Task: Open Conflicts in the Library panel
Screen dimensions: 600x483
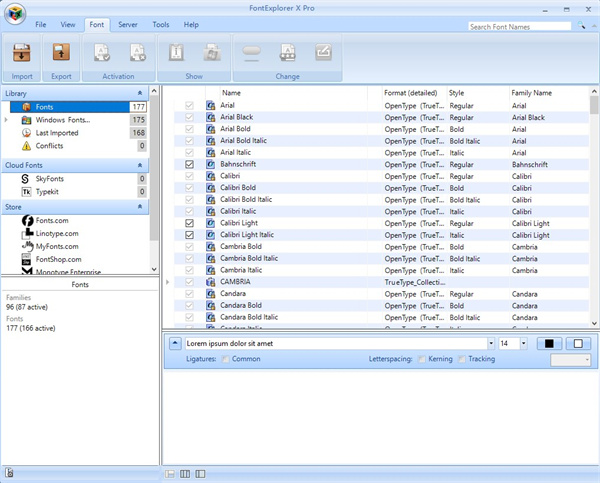Action: [x=49, y=146]
